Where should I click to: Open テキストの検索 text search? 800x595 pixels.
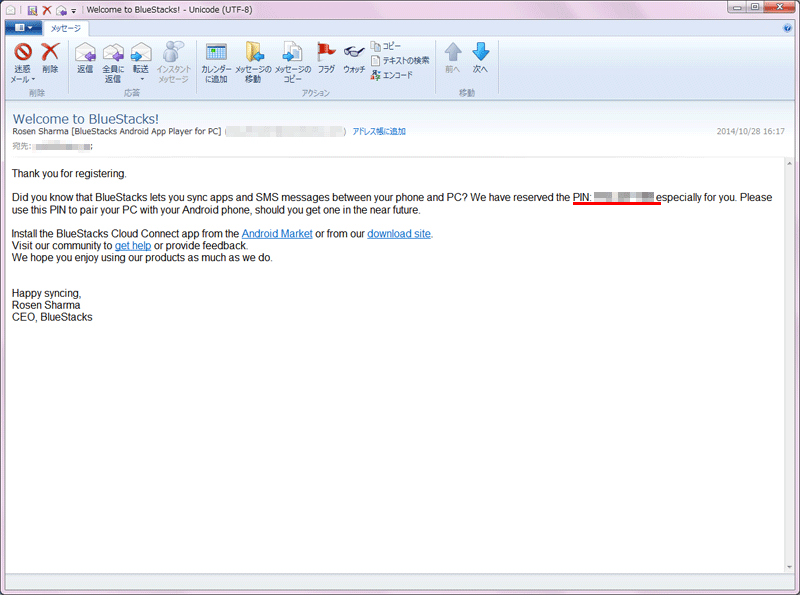pyautogui.click(x=400, y=61)
